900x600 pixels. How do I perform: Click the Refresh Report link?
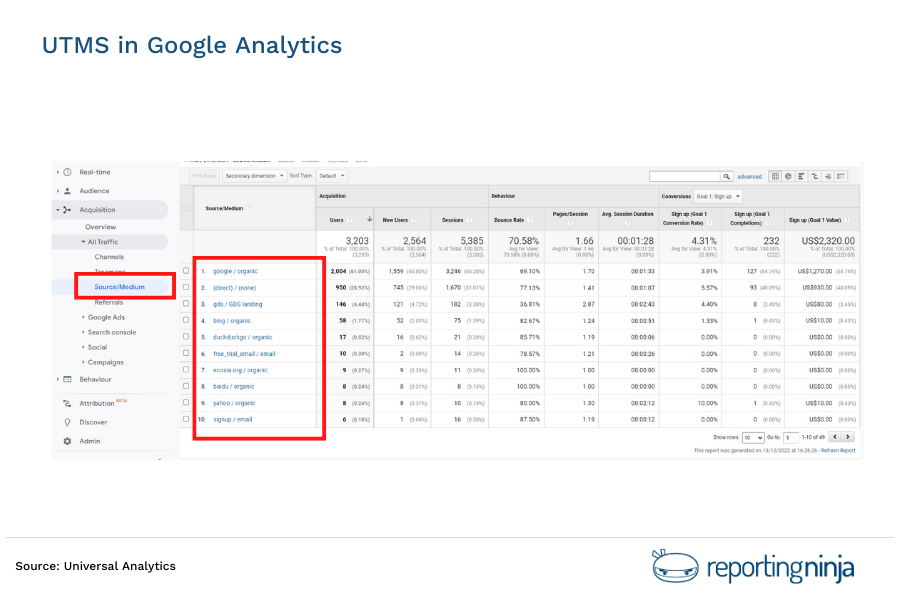(x=839, y=451)
